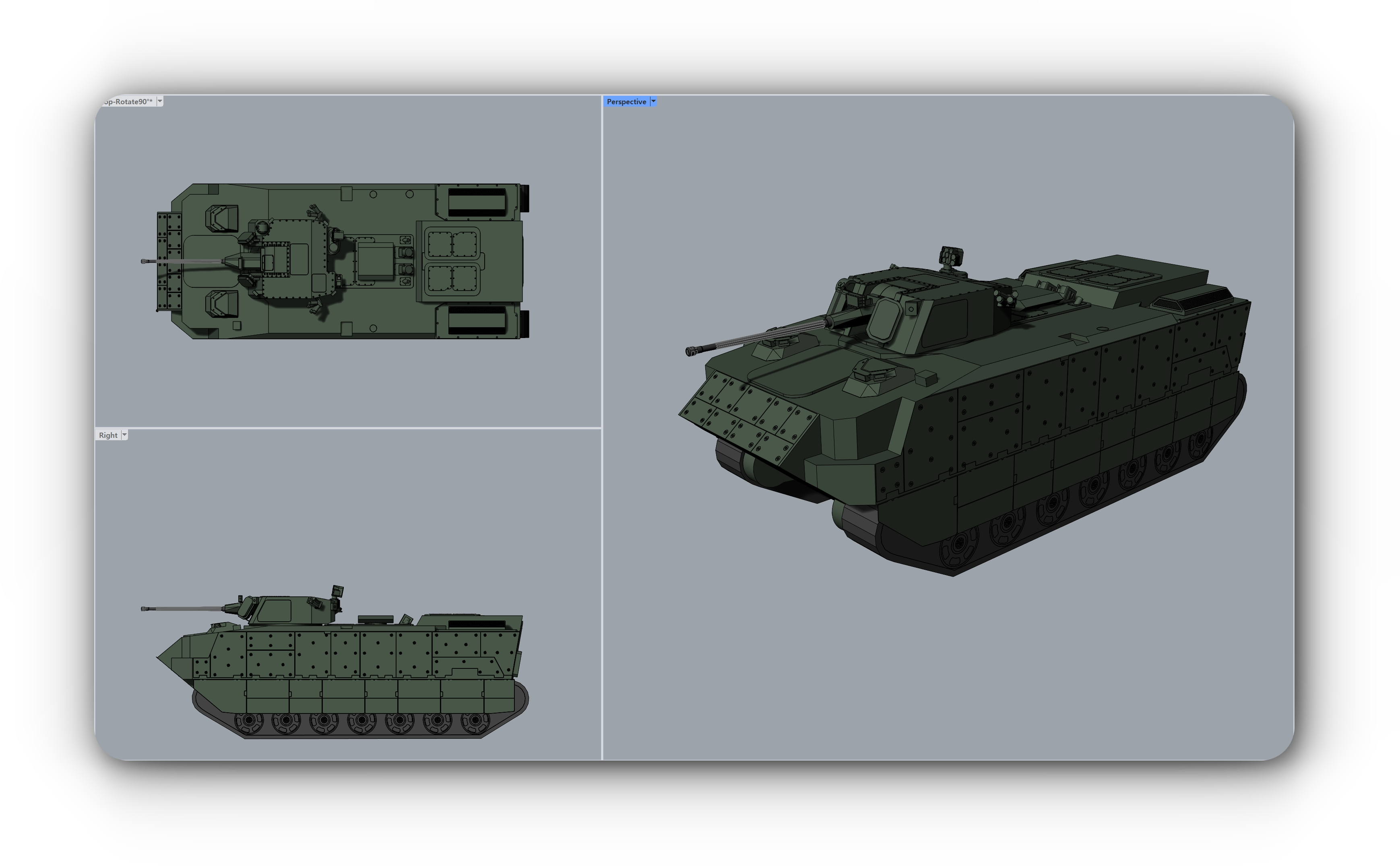The width and height of the screenshot is (1400, 866).
Task: Click the Top-Rotate90 viewport title label
Action: (x=127, y=101)
